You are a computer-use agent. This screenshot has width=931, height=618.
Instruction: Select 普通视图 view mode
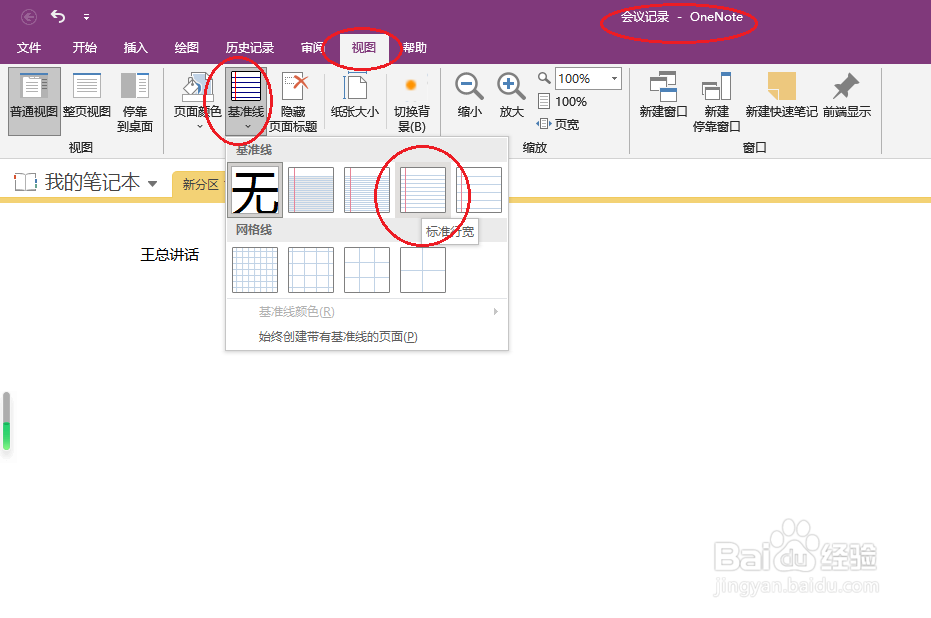click(x=34, y=101)
